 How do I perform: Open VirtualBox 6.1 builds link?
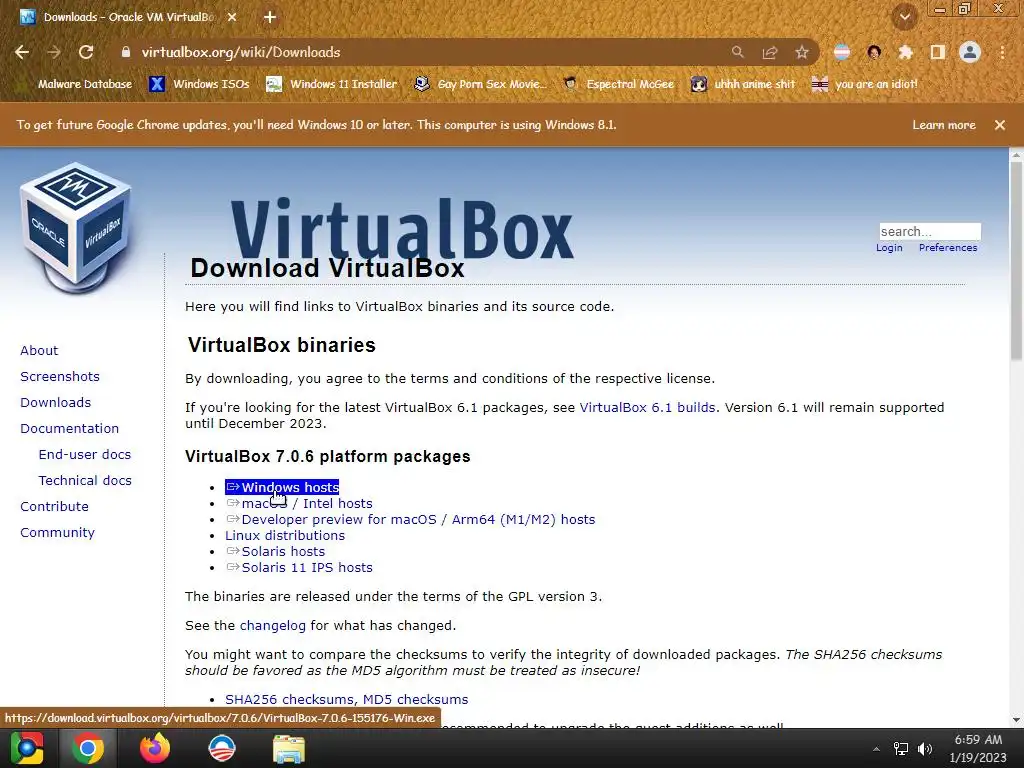coord(647,408)
